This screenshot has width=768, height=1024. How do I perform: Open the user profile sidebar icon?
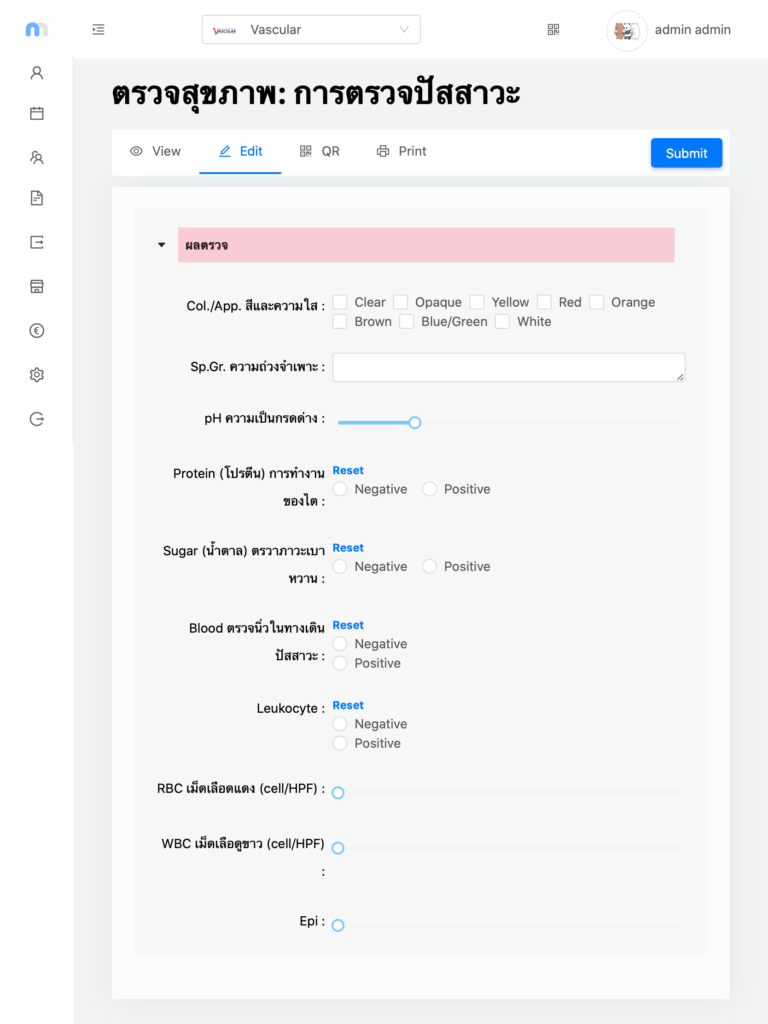pos(37,72)
